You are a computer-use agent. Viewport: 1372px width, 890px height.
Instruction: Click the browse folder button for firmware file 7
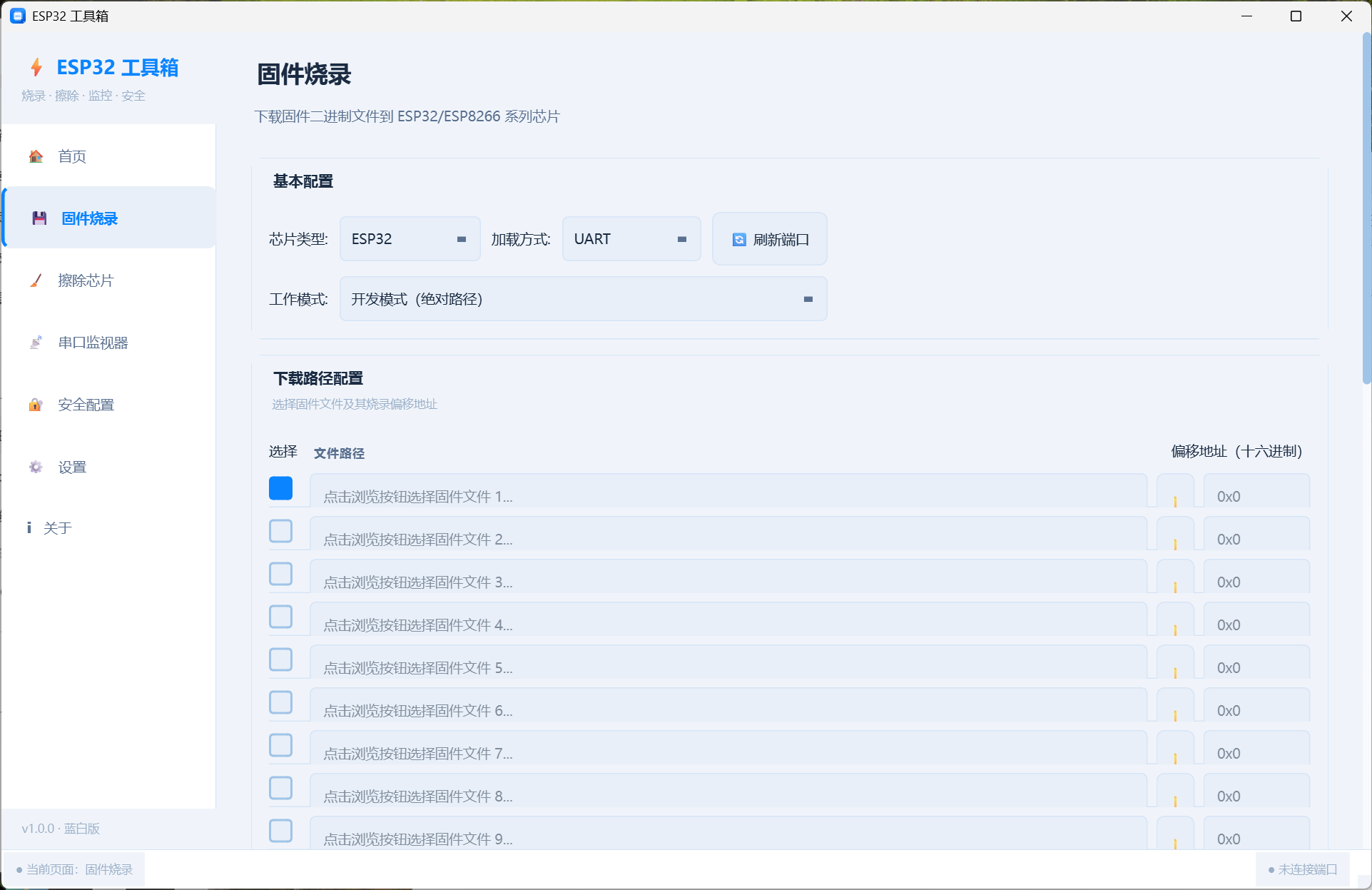pyautogui.click(x=1174, y=748)
